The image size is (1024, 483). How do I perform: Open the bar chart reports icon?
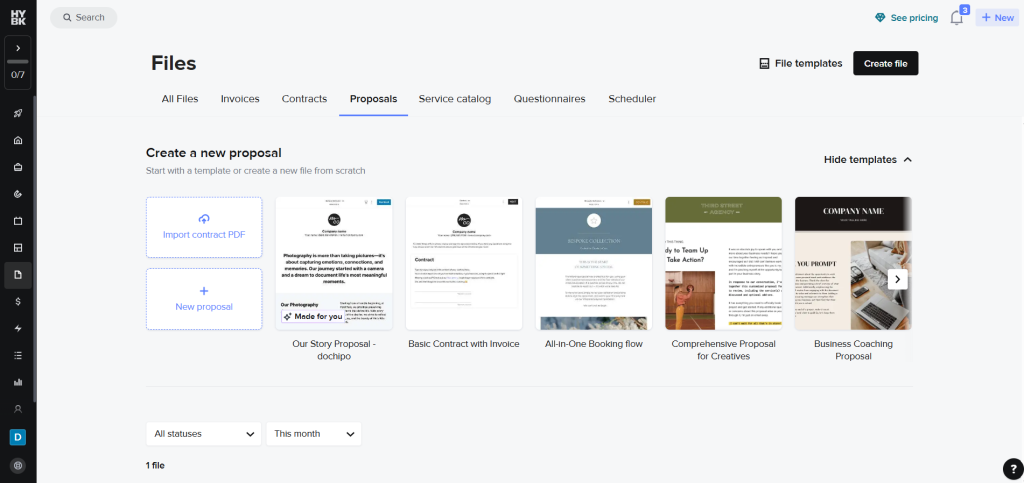coord(18,382)
